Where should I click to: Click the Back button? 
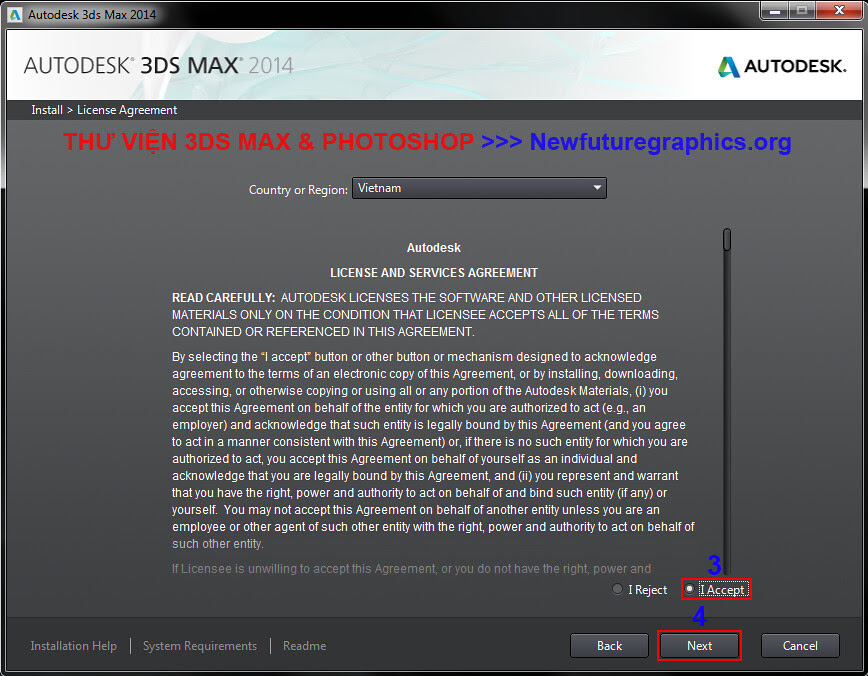tap(609, 646)
